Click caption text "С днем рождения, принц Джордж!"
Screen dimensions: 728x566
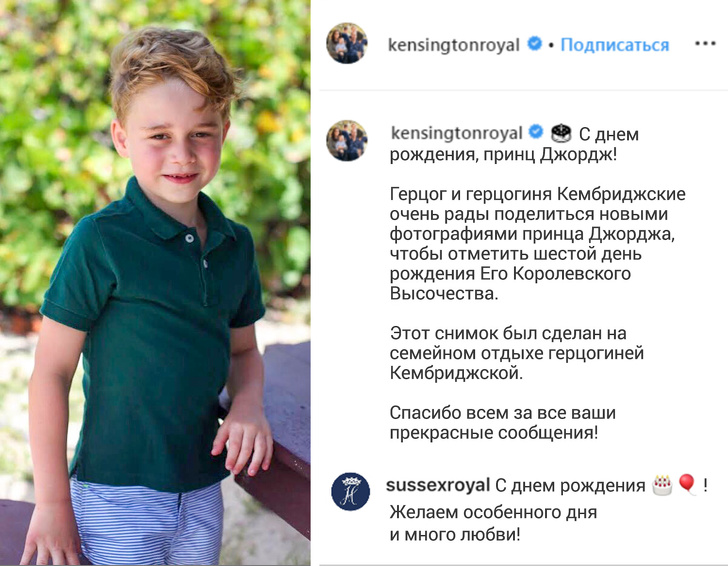pos(514,144)
